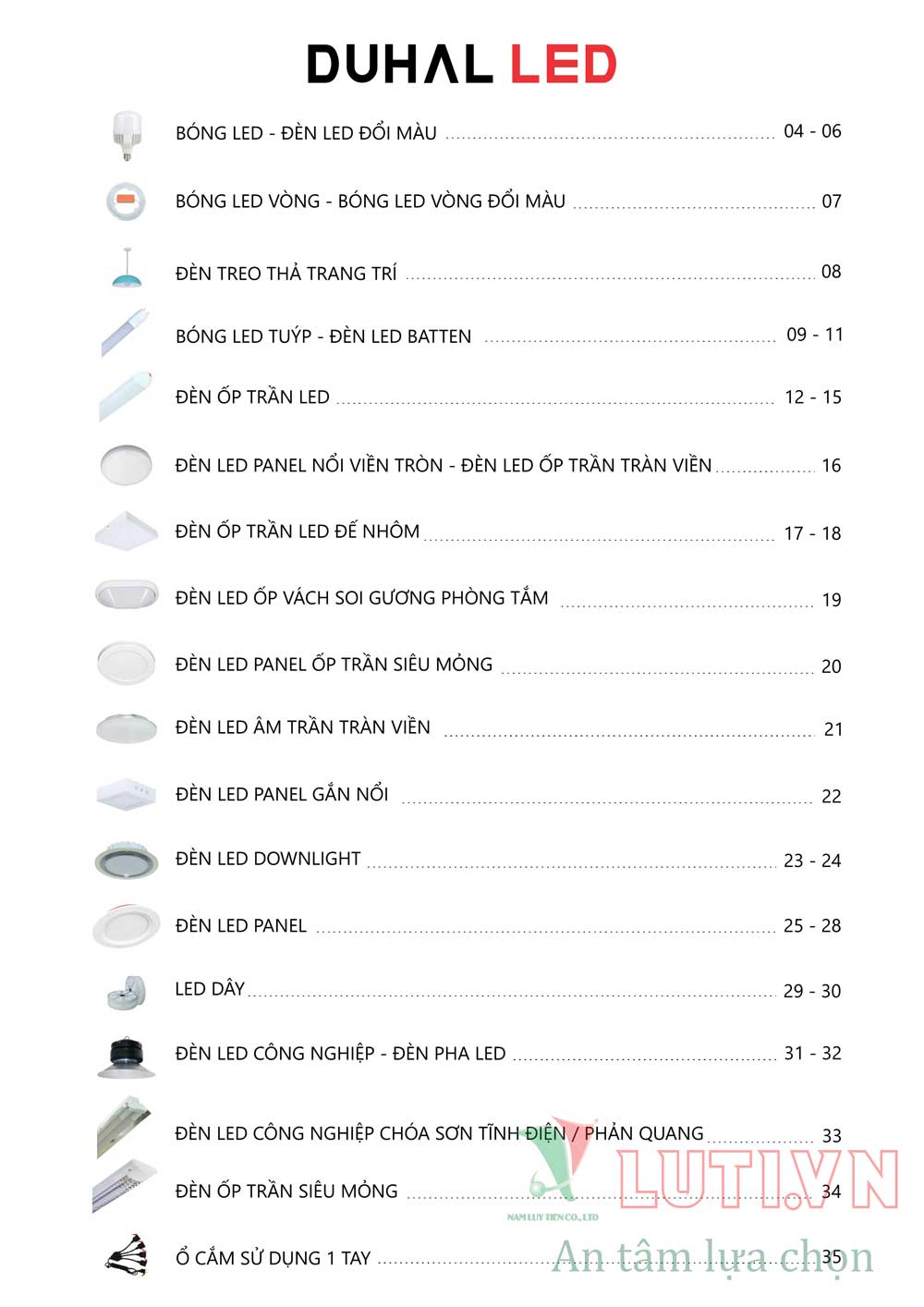The width and height of the screenshot is (924, 1307).
Task: Click the LED downlight product icon
Action: coord(127,860)
